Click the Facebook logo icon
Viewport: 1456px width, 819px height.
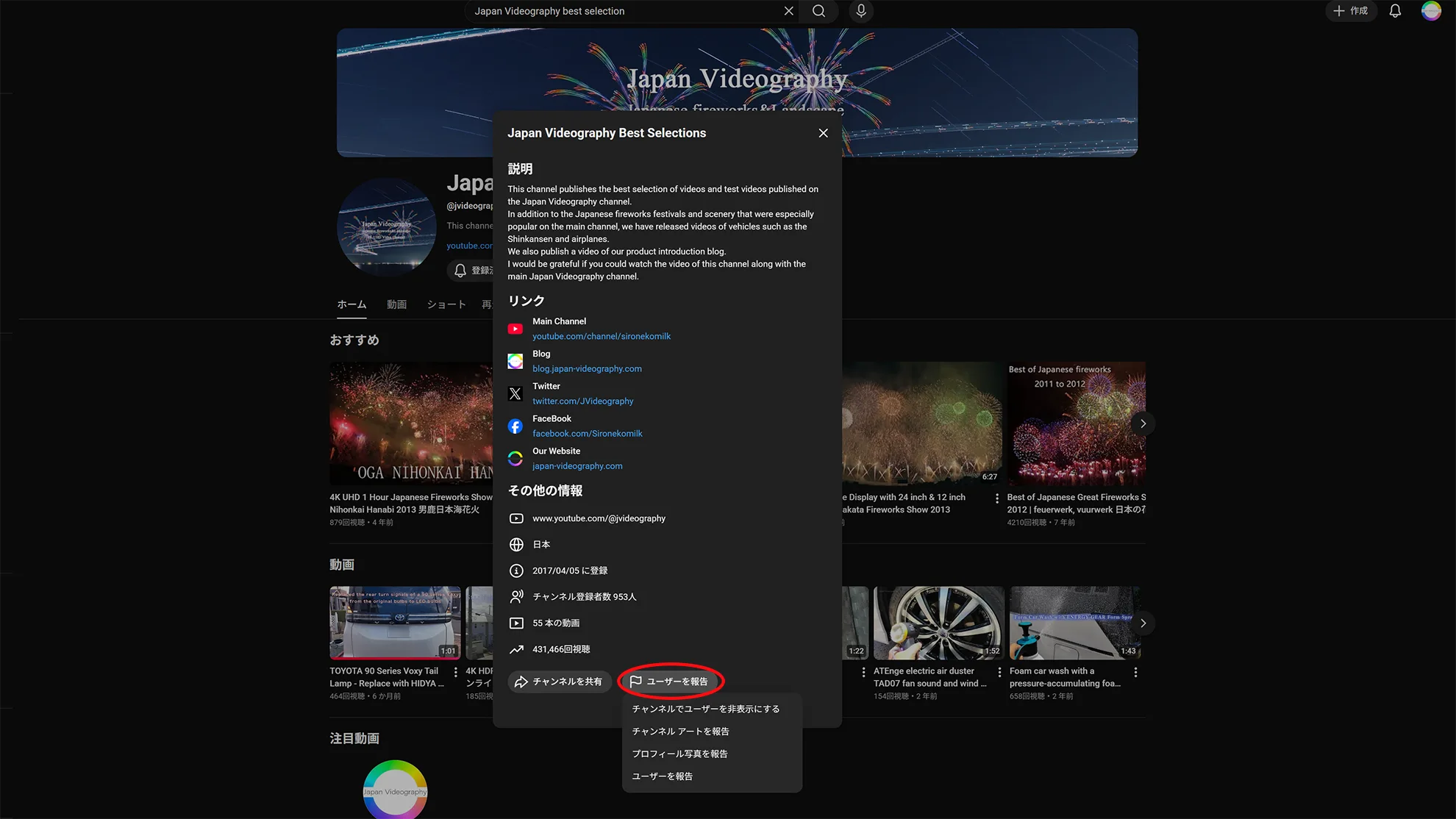[515, 426]
